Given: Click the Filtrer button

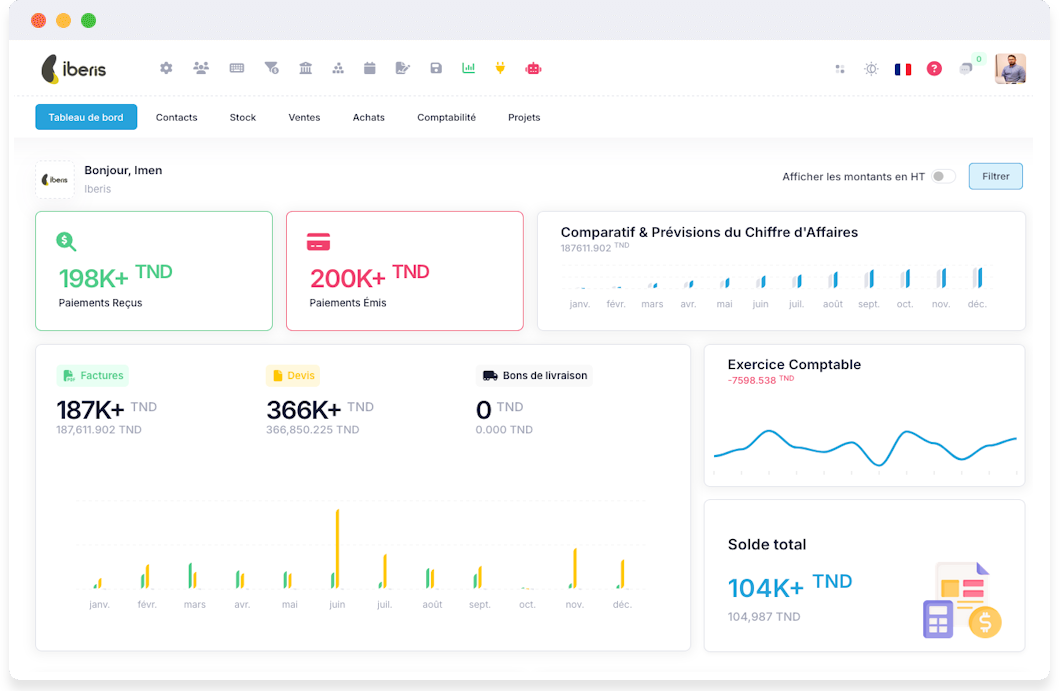Looking at the screenshot, I should click(x=995, y=176).
